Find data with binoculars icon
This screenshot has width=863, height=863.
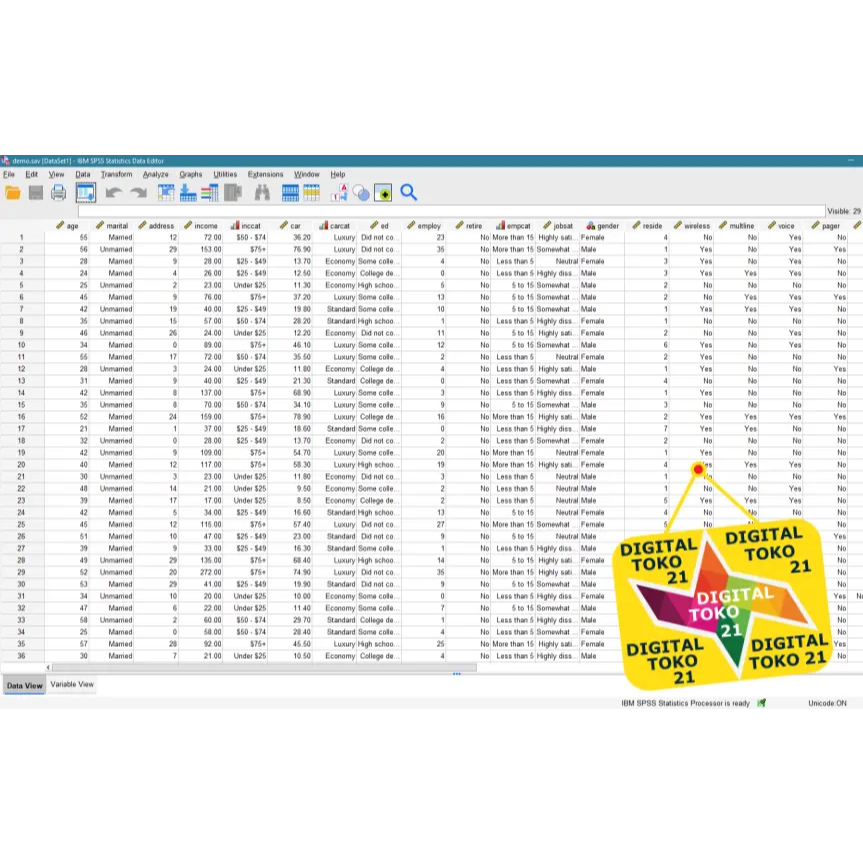coord(262,193)
